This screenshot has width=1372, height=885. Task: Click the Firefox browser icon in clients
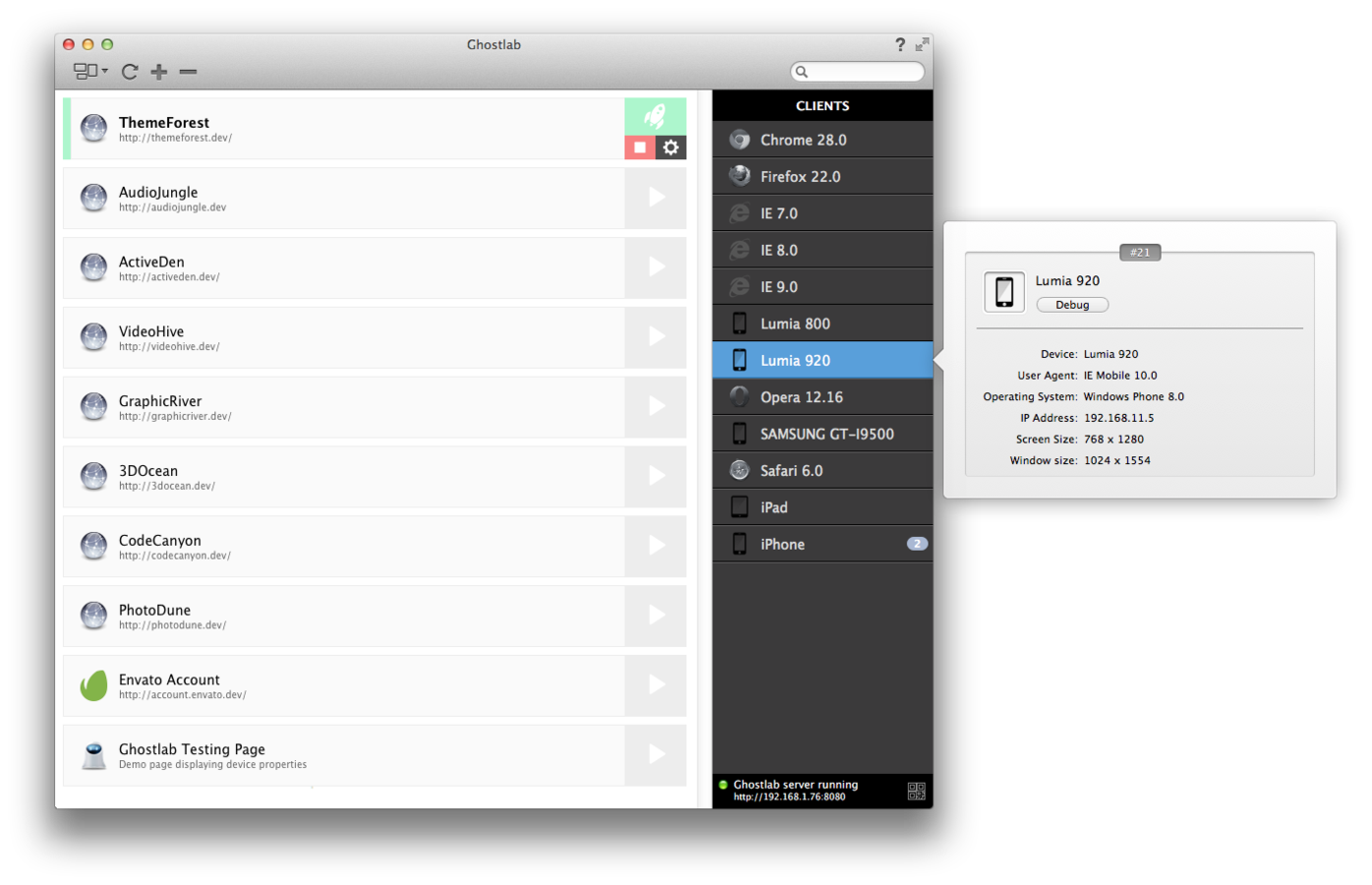click(740, 176)
